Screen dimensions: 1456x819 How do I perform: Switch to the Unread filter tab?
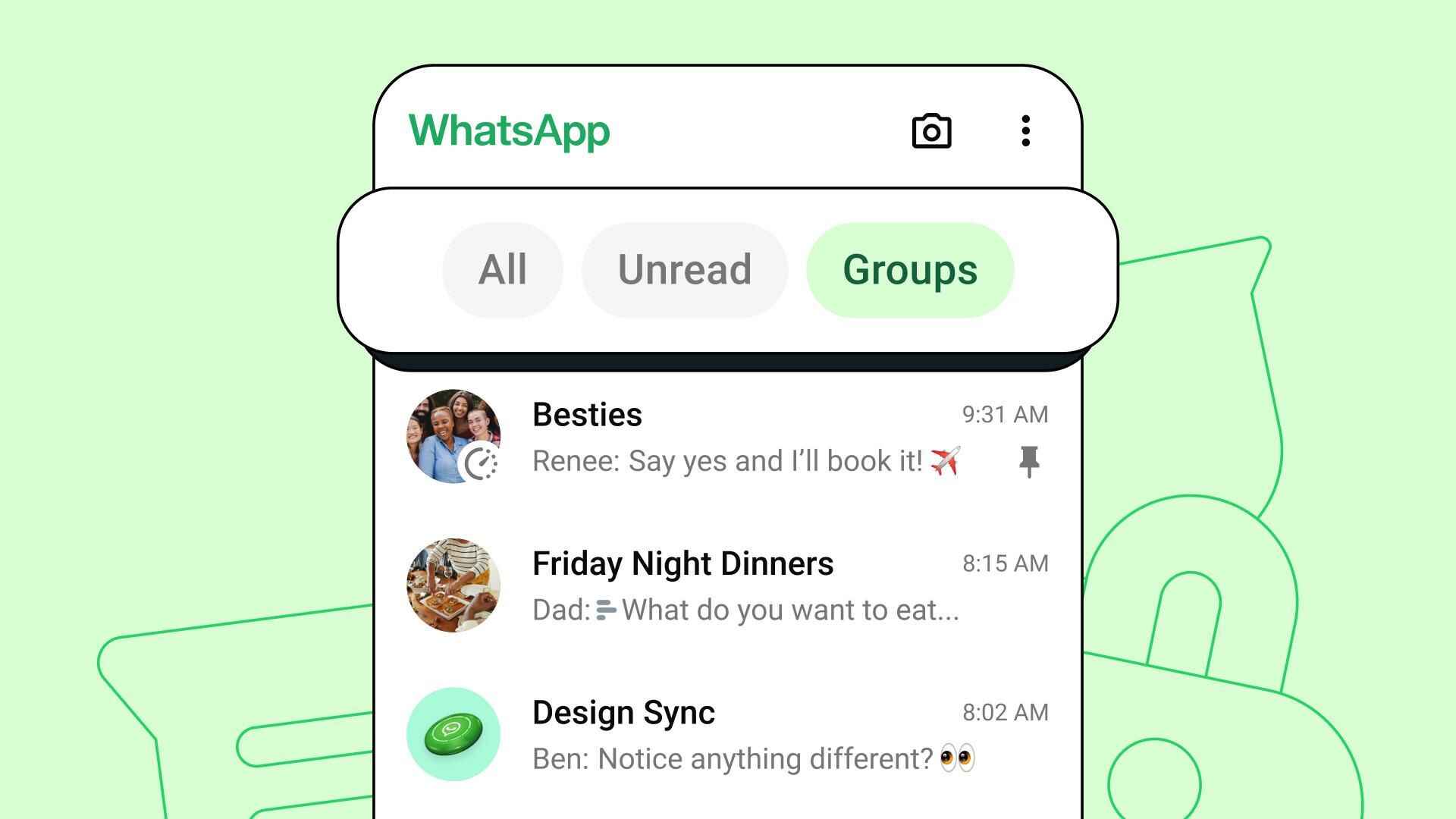(684, 268)
